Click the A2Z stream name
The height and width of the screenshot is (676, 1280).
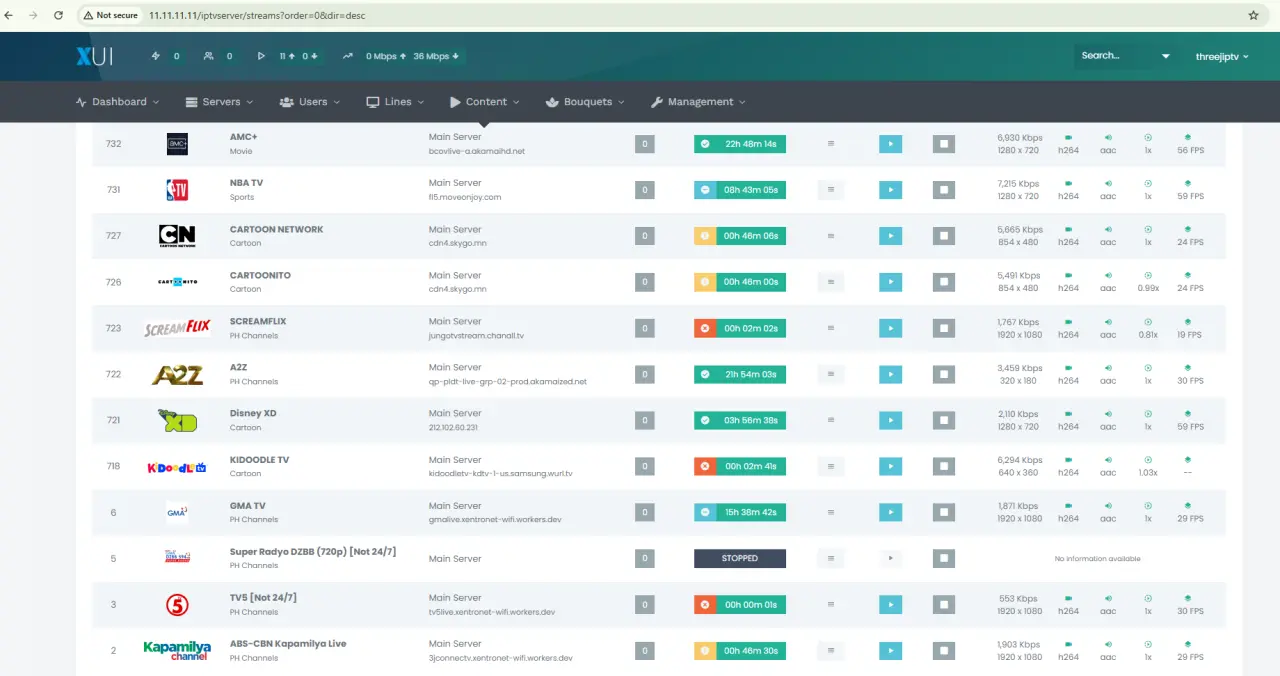coord(239,367)
